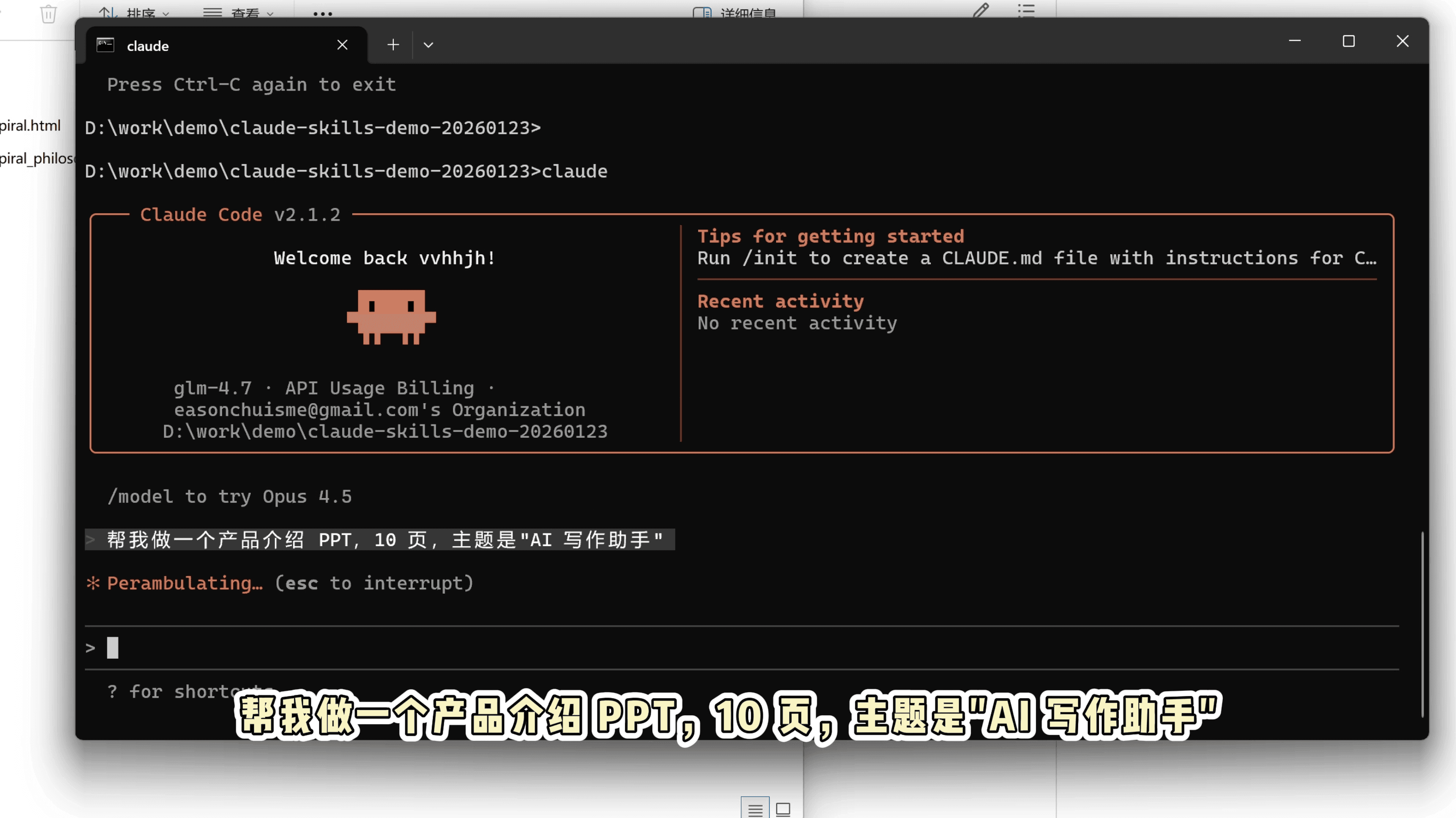The height and width of the screenshot is (818, 1456).
Task: Click the terminal input prompt line
Action: 226,647
